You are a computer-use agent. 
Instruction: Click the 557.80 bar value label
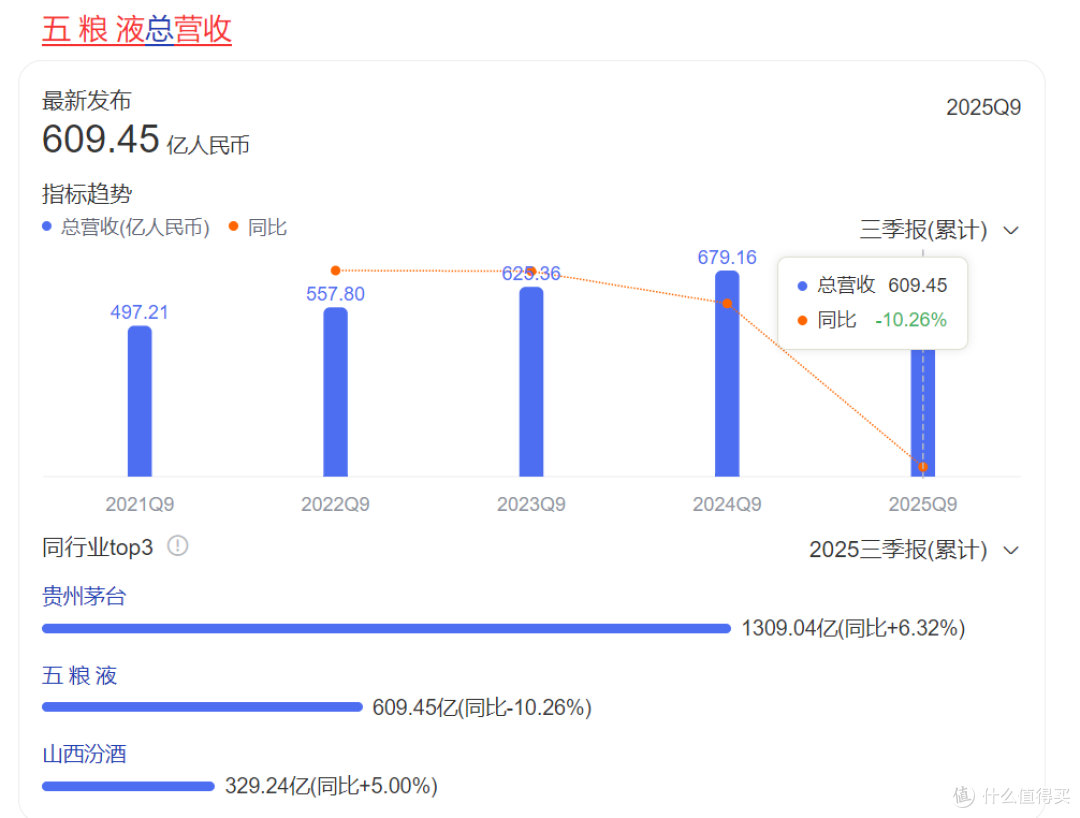coord(335,294)
